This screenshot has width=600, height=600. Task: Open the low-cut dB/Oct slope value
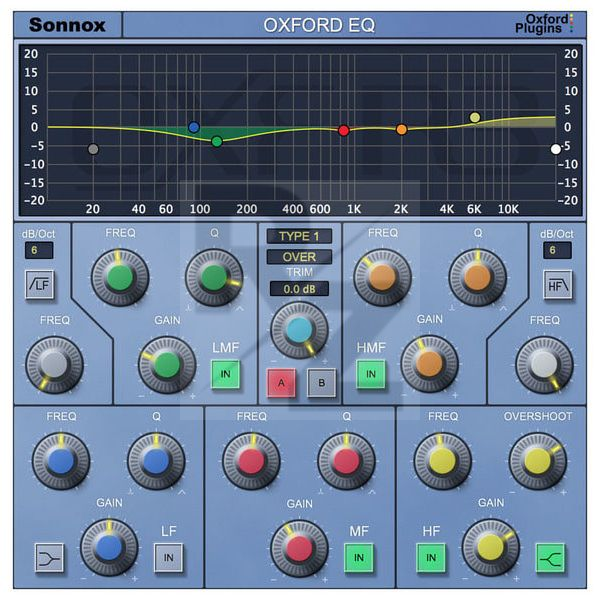[x=39, y=250]
